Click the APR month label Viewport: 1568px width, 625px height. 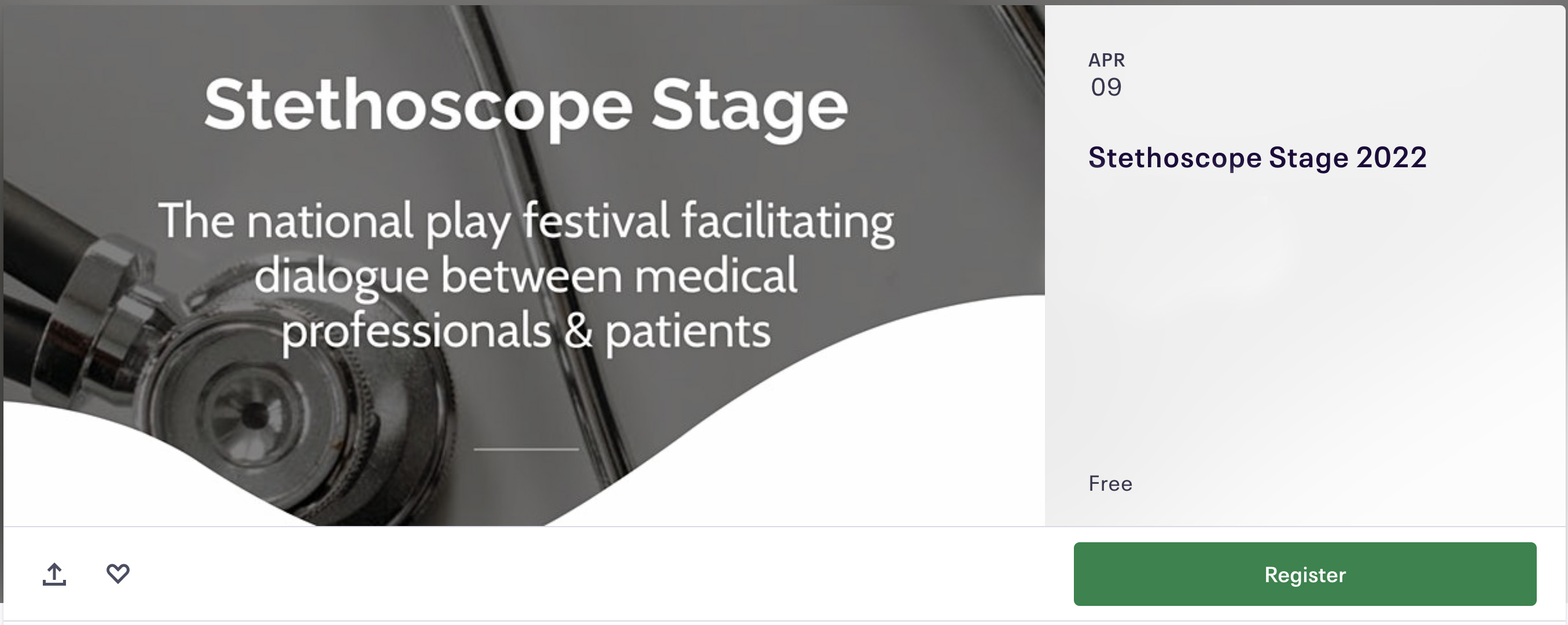click(x=1107, y=60)
